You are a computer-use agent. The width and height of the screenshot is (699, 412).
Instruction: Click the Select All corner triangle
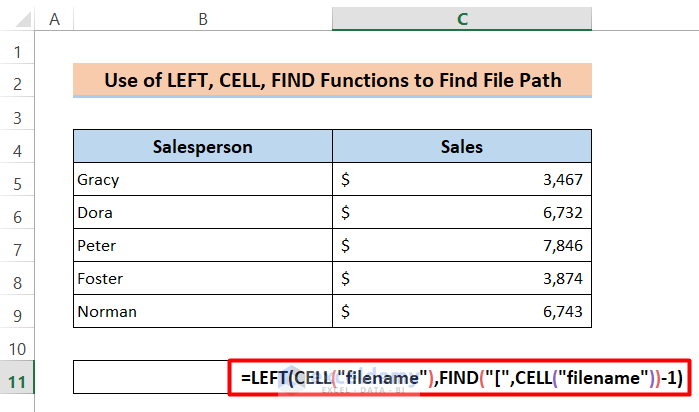coord(17,18)
